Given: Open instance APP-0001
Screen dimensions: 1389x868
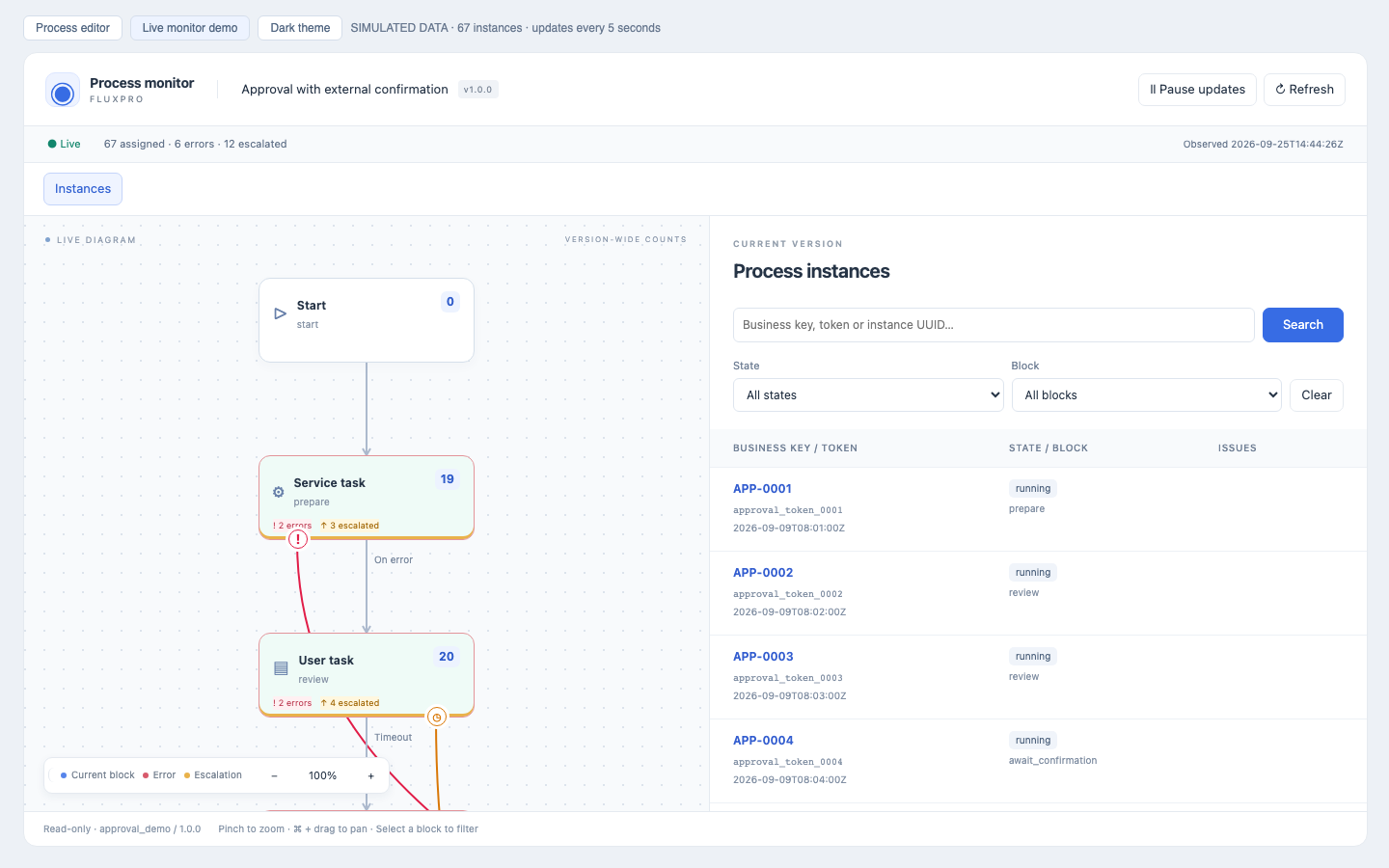Looking at the screenshot, I should [762, 489].
